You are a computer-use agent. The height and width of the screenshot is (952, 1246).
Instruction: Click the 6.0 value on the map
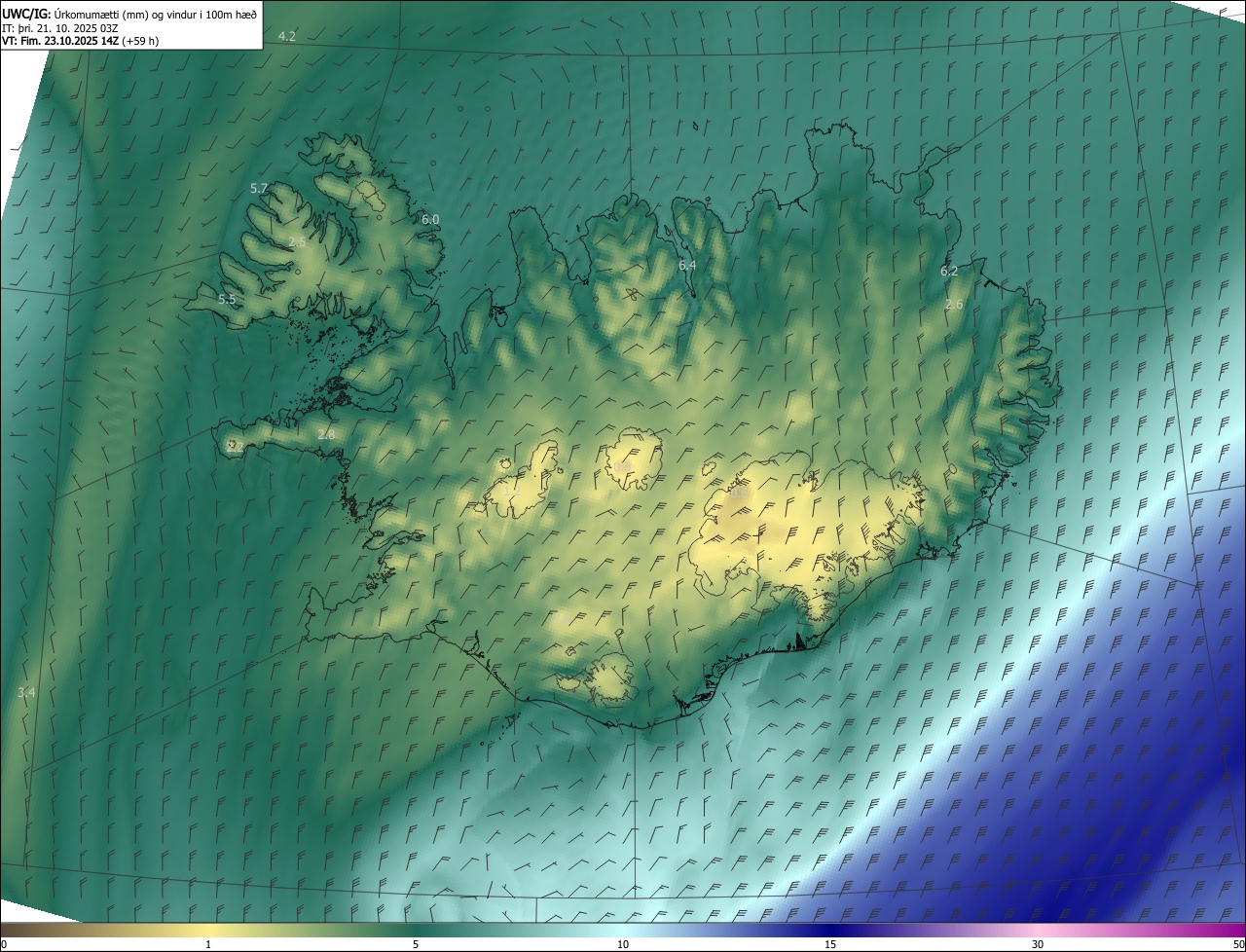[430, 220]
